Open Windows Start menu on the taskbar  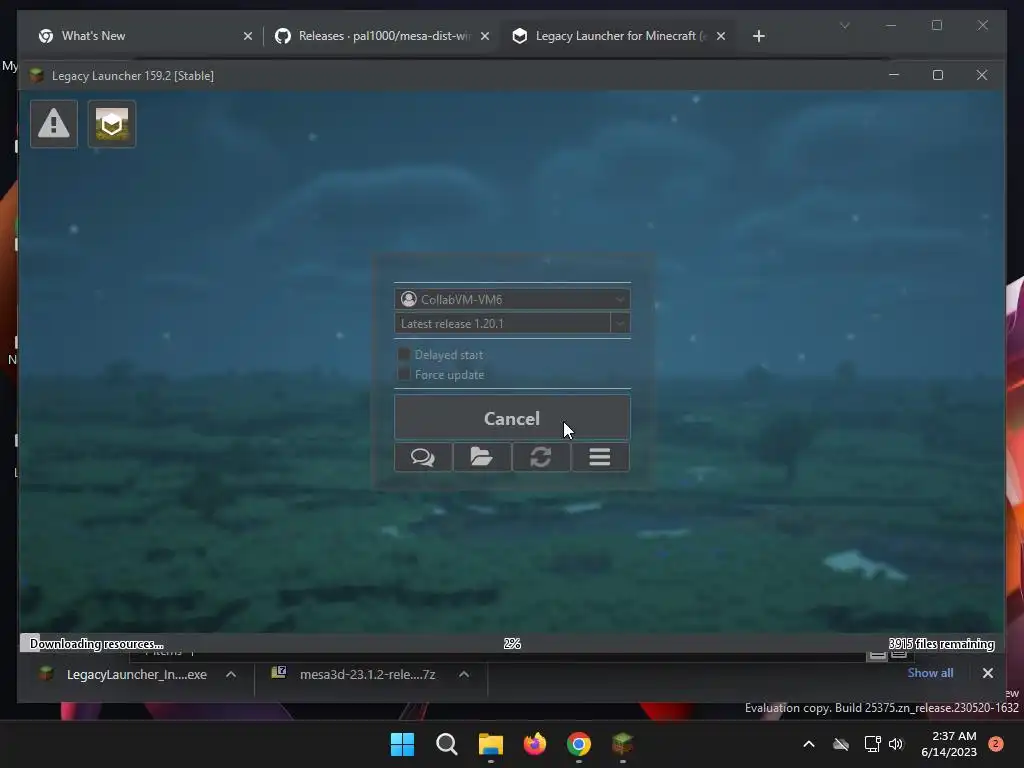tap(402, 744)
